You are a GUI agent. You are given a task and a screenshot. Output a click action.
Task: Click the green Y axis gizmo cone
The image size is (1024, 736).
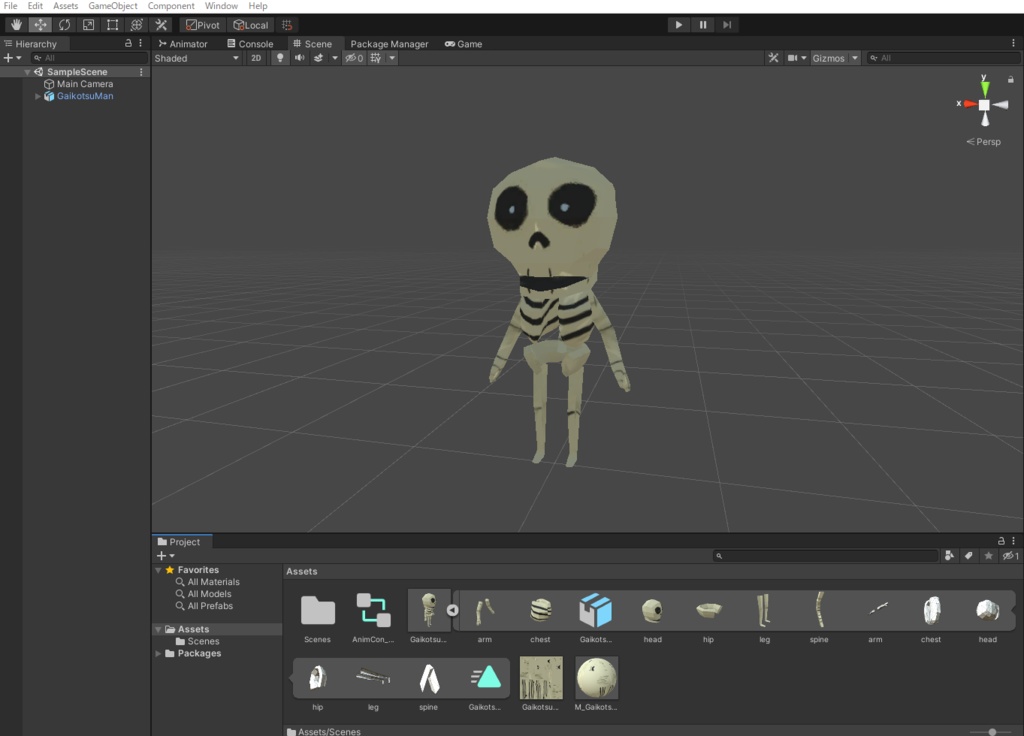984,88
